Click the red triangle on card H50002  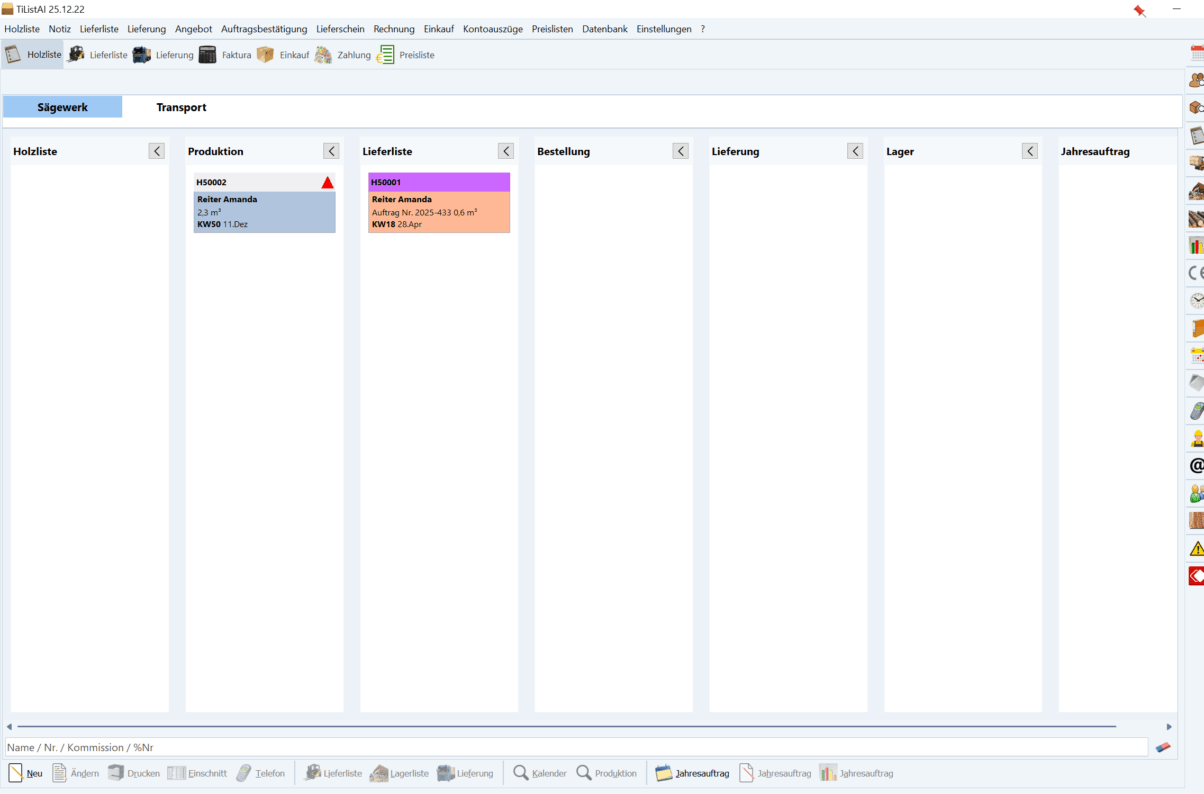pos(327,183)
